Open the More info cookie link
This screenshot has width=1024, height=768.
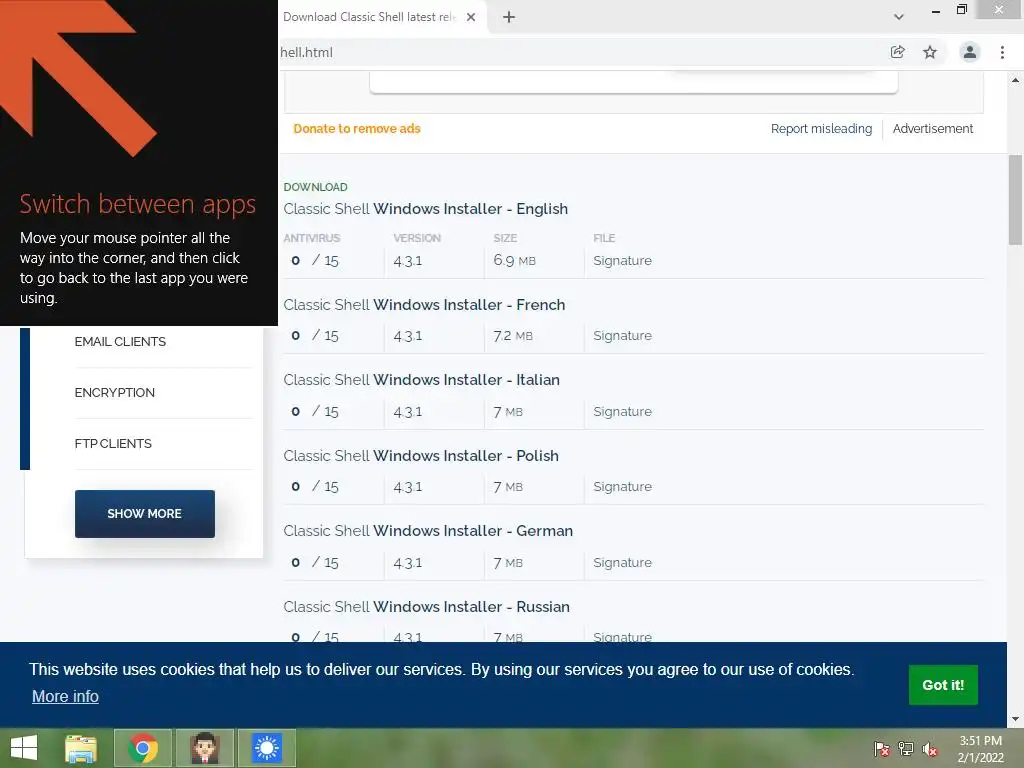(65, 697)
